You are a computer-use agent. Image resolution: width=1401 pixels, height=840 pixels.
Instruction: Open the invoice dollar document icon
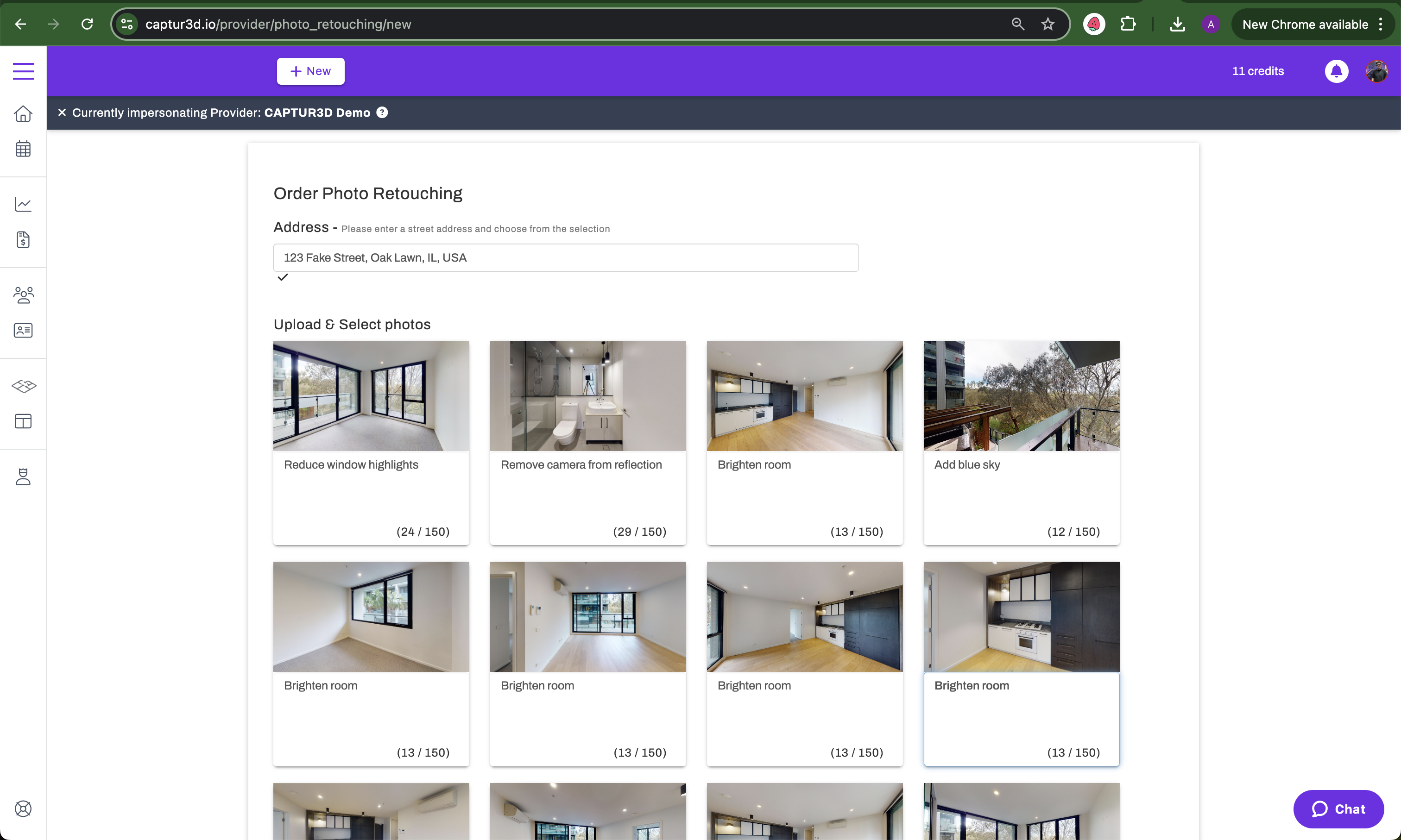click(23, 239)
